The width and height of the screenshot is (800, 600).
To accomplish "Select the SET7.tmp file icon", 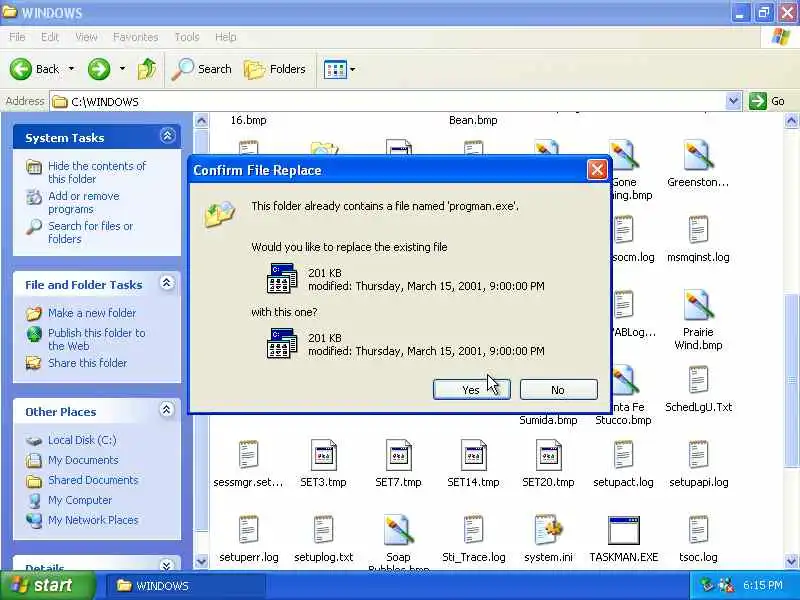I will (398, 455).
